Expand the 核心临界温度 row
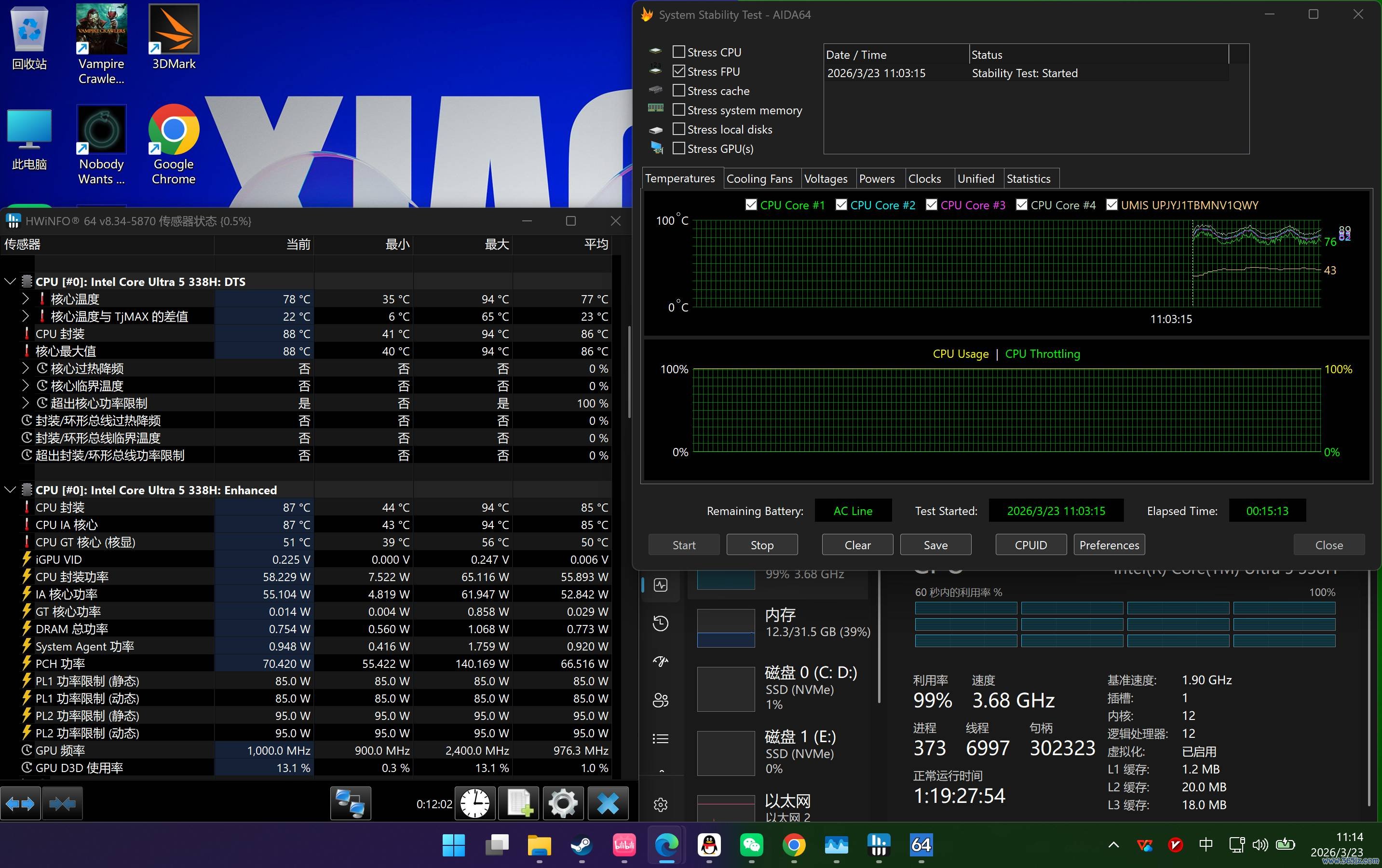Screen dimensions: 1382x868 pyautogui.click(x=25, y=385)
